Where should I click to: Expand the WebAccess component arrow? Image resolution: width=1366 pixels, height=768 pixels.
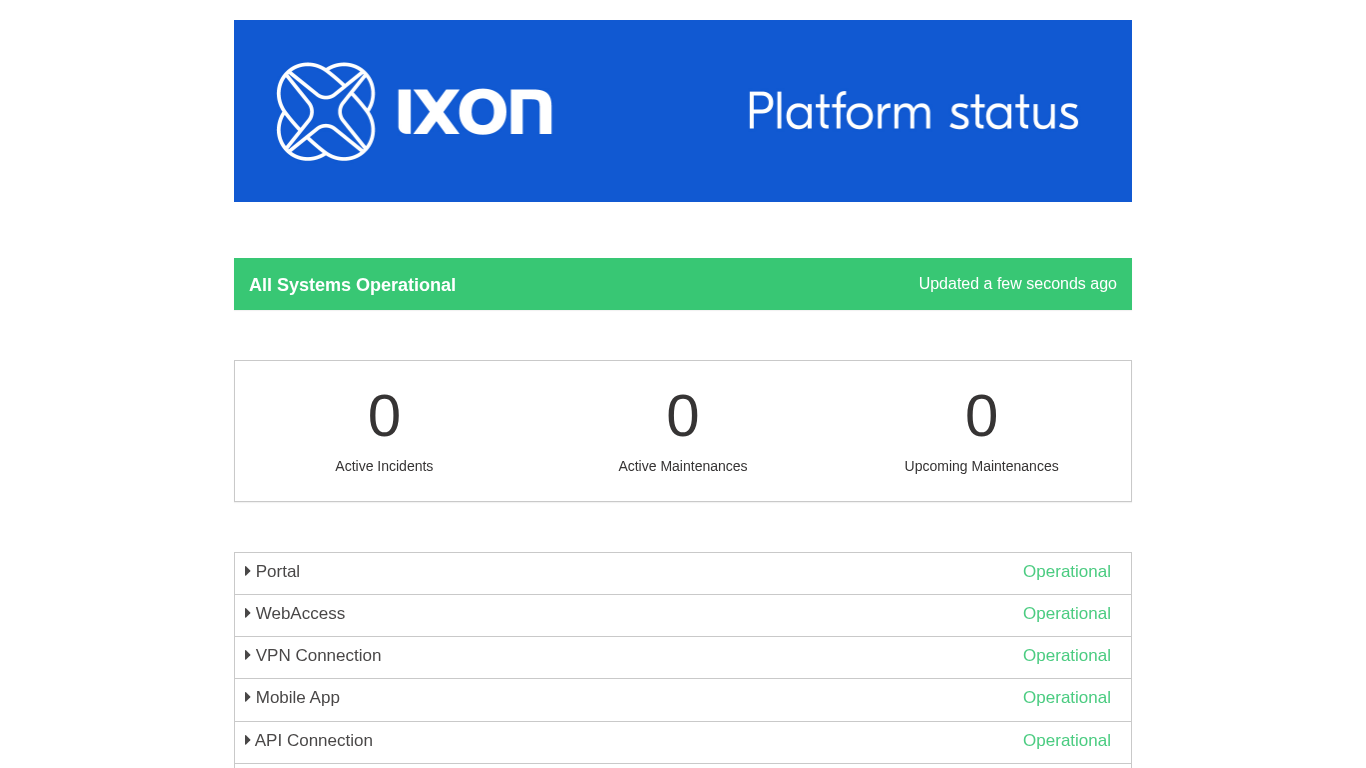(x=248, y=613)
